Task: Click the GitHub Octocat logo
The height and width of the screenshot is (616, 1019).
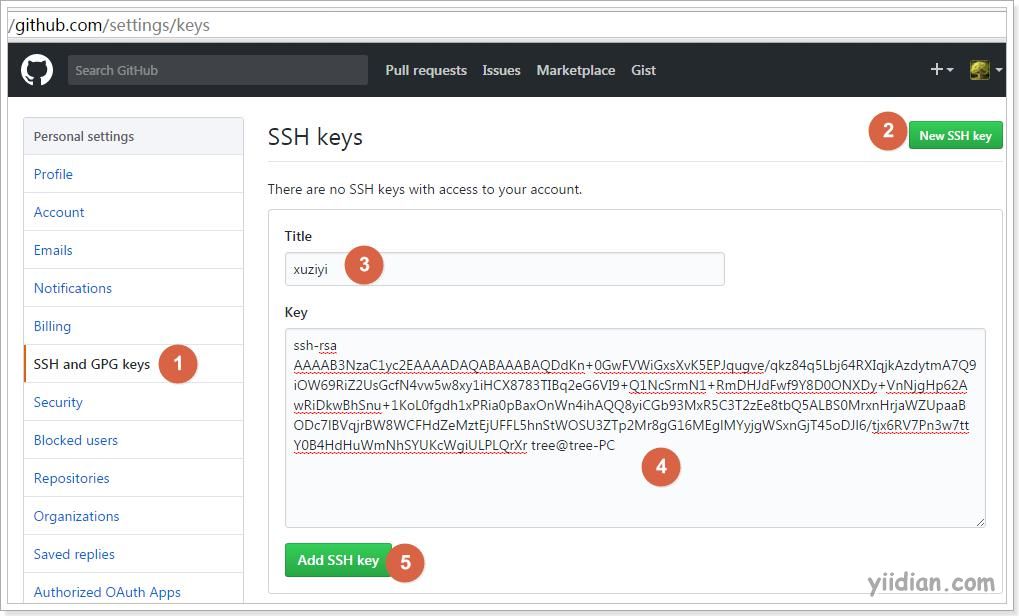Action: tap(36, 70)
